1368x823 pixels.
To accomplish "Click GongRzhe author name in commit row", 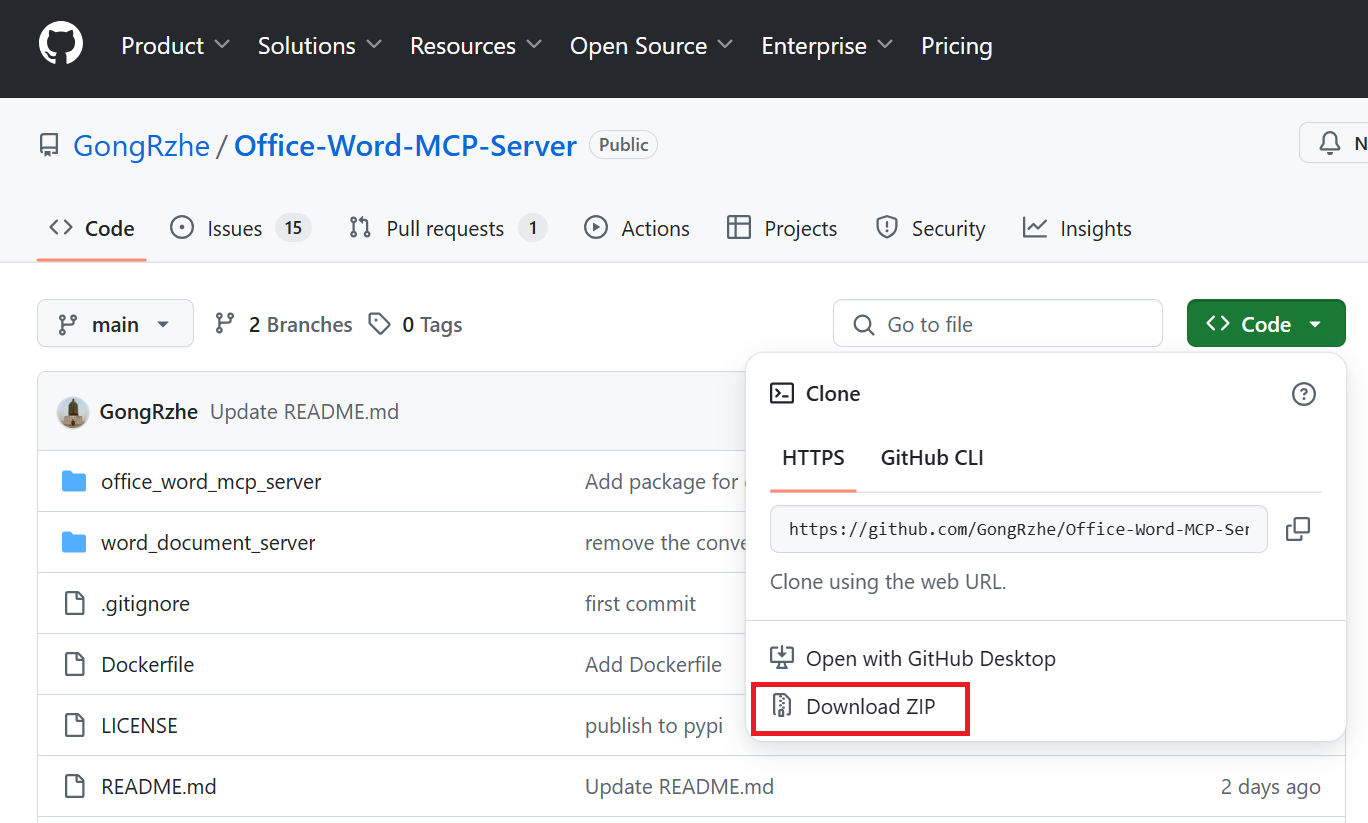I will pos(149,412).
